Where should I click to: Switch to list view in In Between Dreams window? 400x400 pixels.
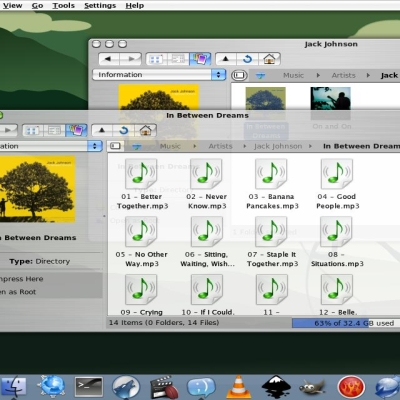tap(54, 130)
